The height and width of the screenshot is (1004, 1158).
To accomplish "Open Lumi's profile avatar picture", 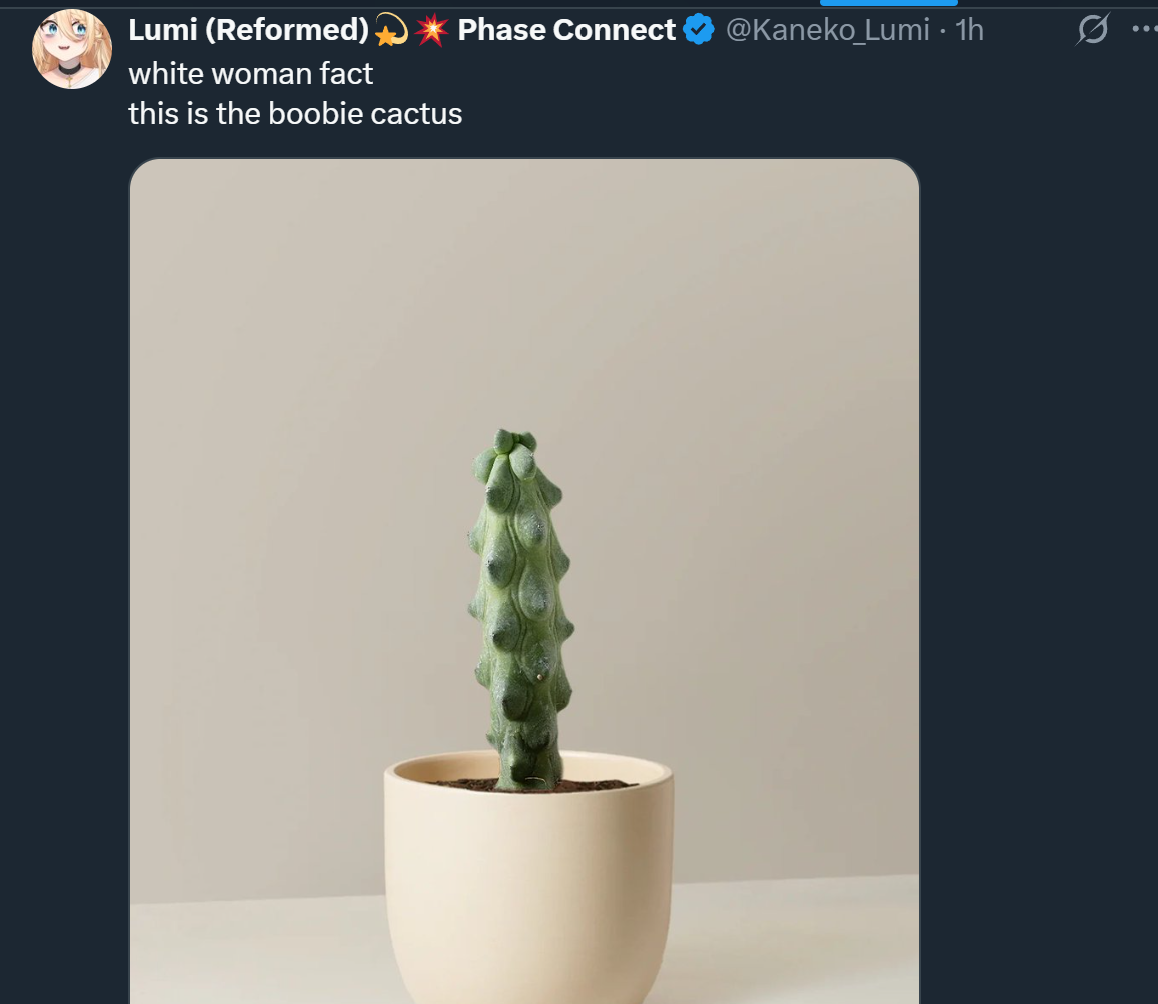I will pos(71,49).
